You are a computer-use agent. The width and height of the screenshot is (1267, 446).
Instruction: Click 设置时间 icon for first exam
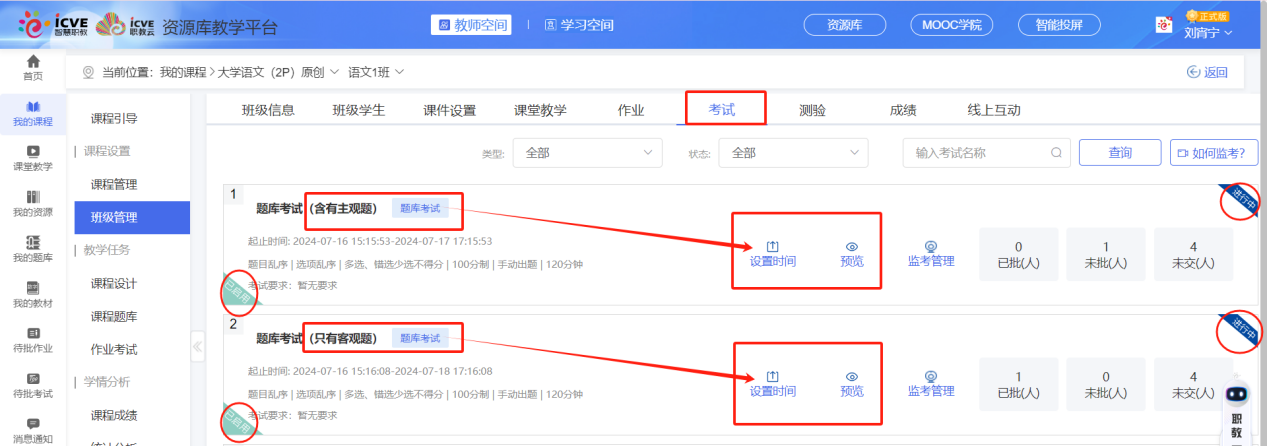(772, 246)
